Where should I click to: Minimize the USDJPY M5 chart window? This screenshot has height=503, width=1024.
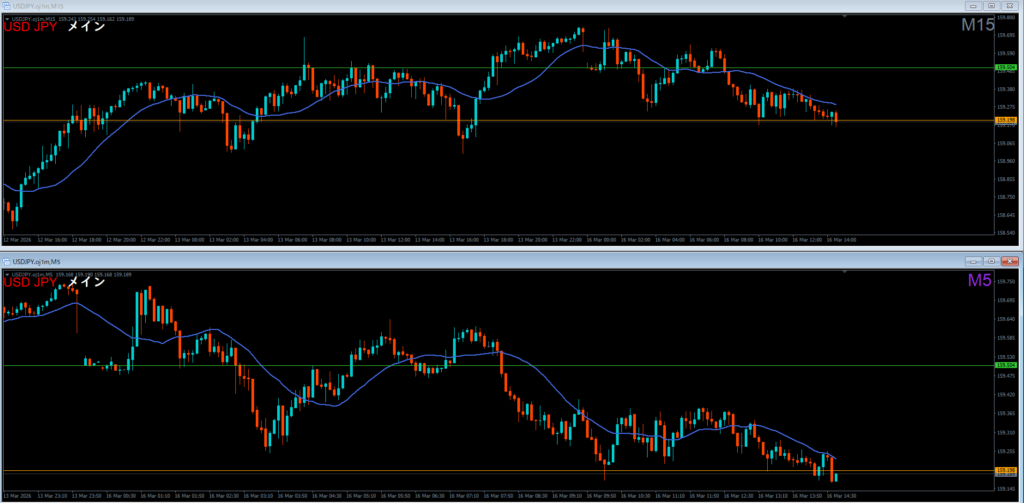(973, 260)
